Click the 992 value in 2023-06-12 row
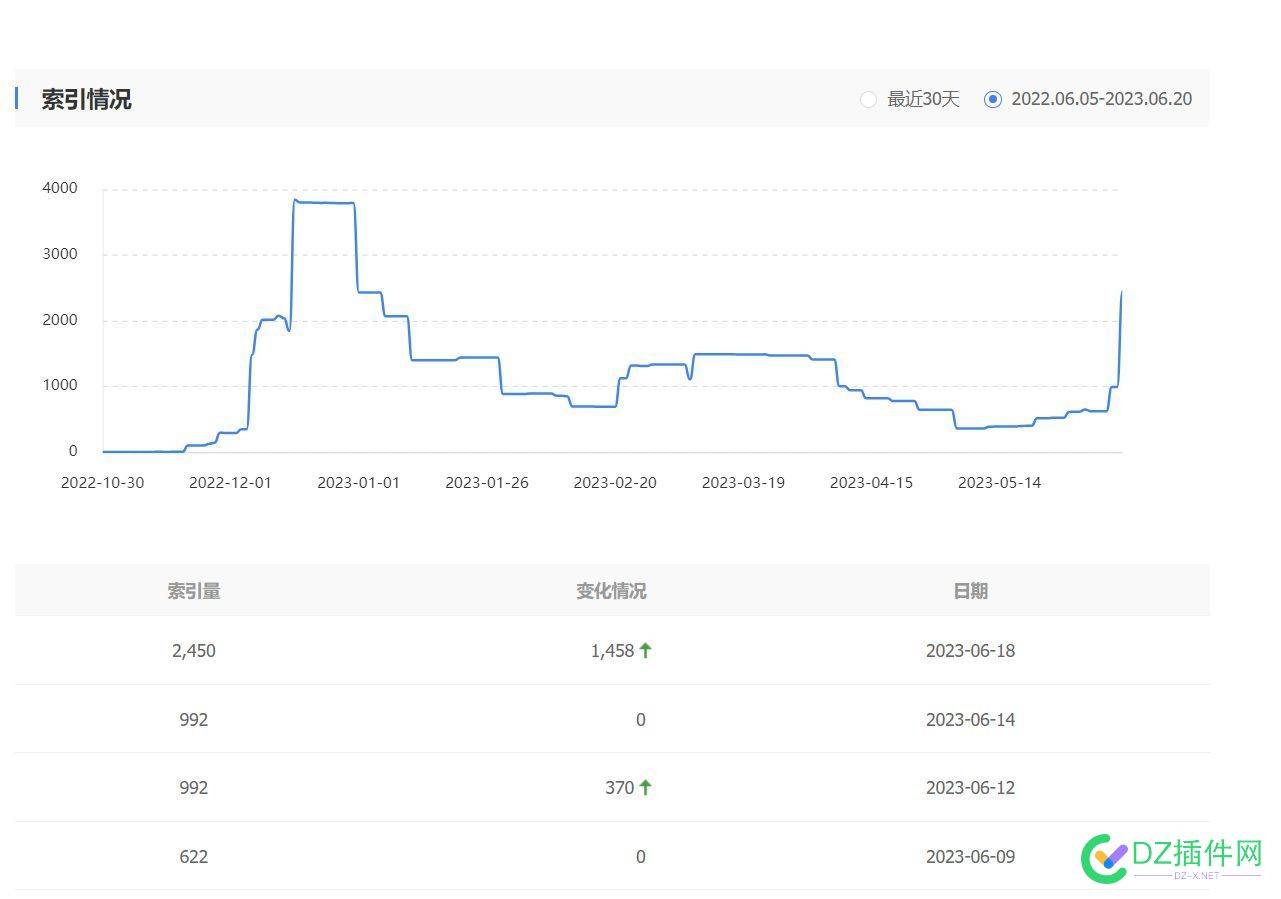The width and height of the screenshot is (1281, 899). [194, 788]
